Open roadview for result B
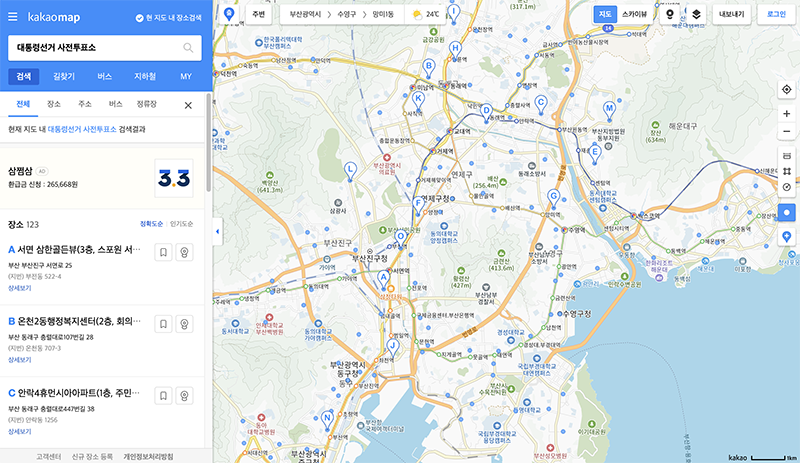The height and width of the screenshot is (463, 800). pyautogui.click(x=184, y=324)
